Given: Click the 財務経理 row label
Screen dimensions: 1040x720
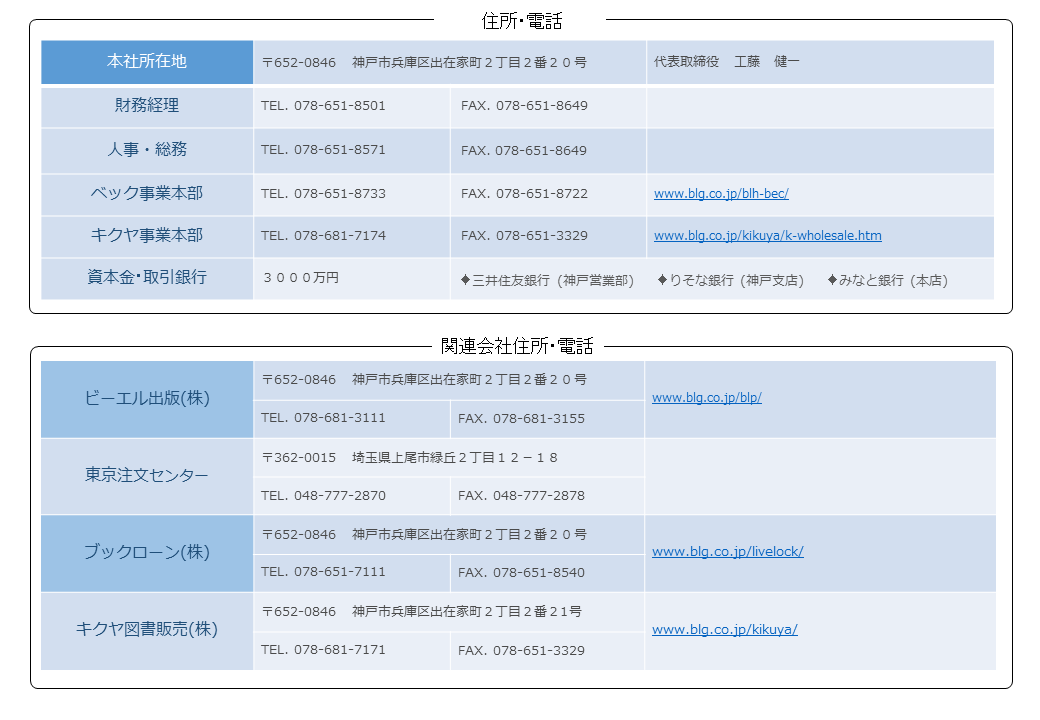Looking at the screenshot, I should (x=147, y=105).
